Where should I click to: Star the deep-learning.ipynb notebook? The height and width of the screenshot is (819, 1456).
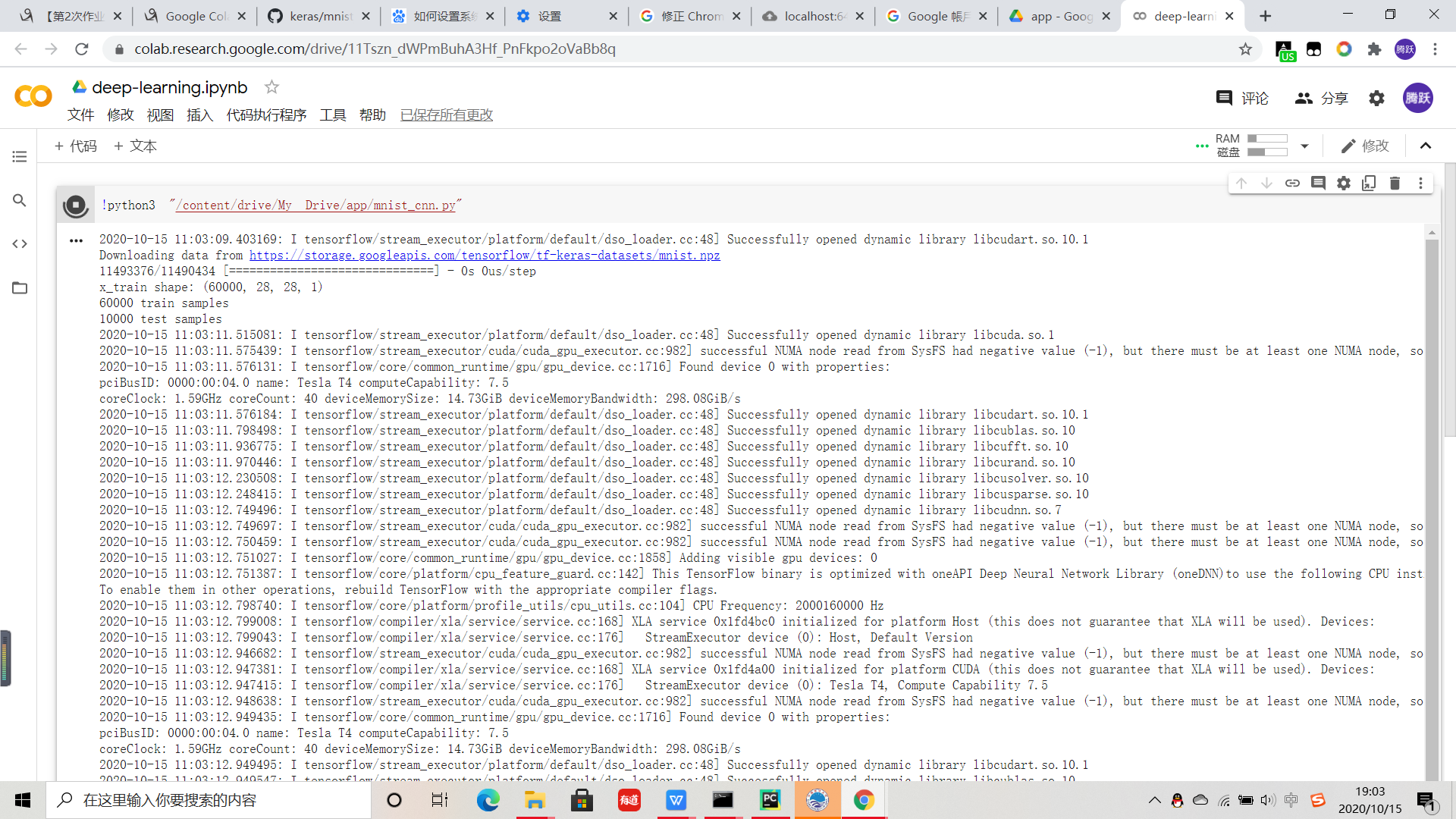tap(271, 87)
